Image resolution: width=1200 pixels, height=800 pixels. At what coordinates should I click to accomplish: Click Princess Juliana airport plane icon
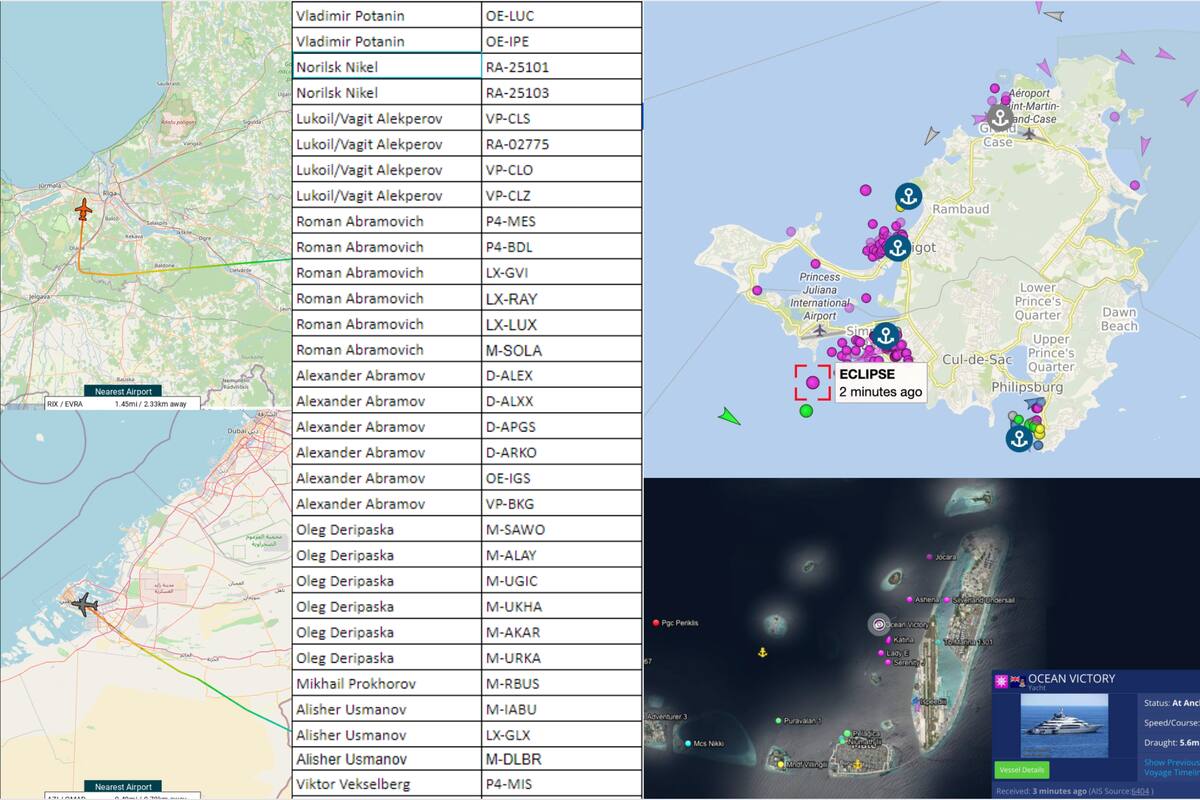tap(820, 330)
